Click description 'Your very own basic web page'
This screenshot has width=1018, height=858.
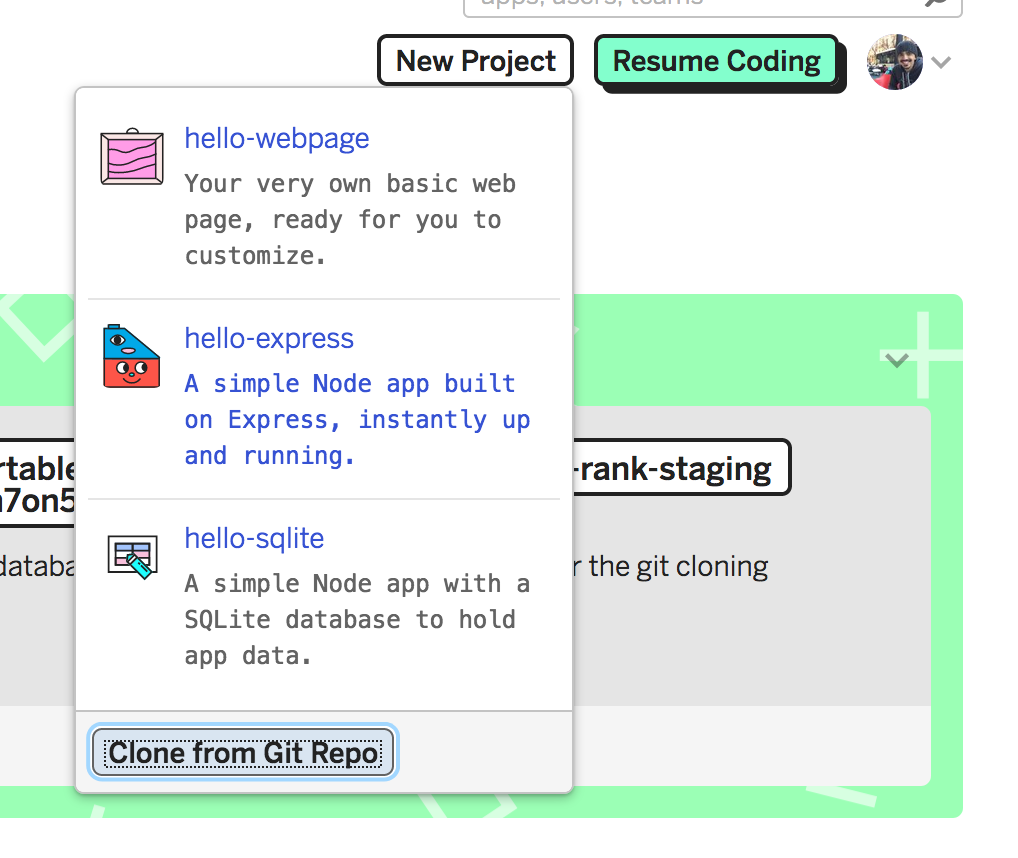coord(350,219)
